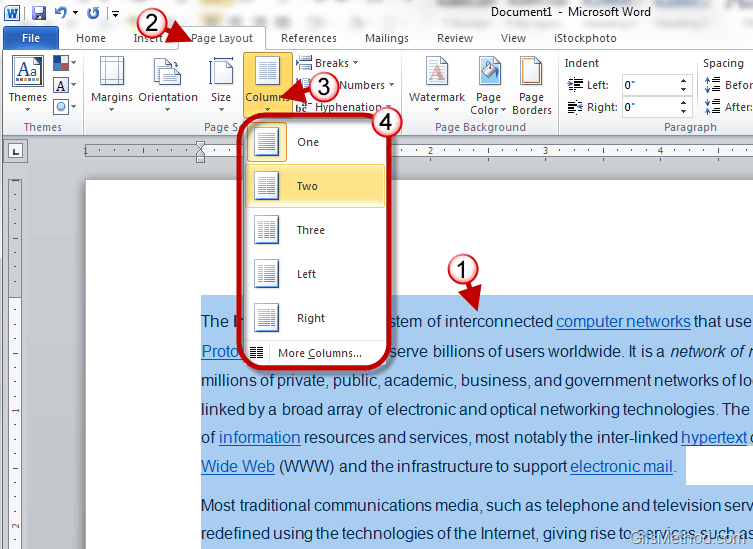Screen dimensions: 753x549
Task: Follow the computer networks hyperlink
Action: 623,321
